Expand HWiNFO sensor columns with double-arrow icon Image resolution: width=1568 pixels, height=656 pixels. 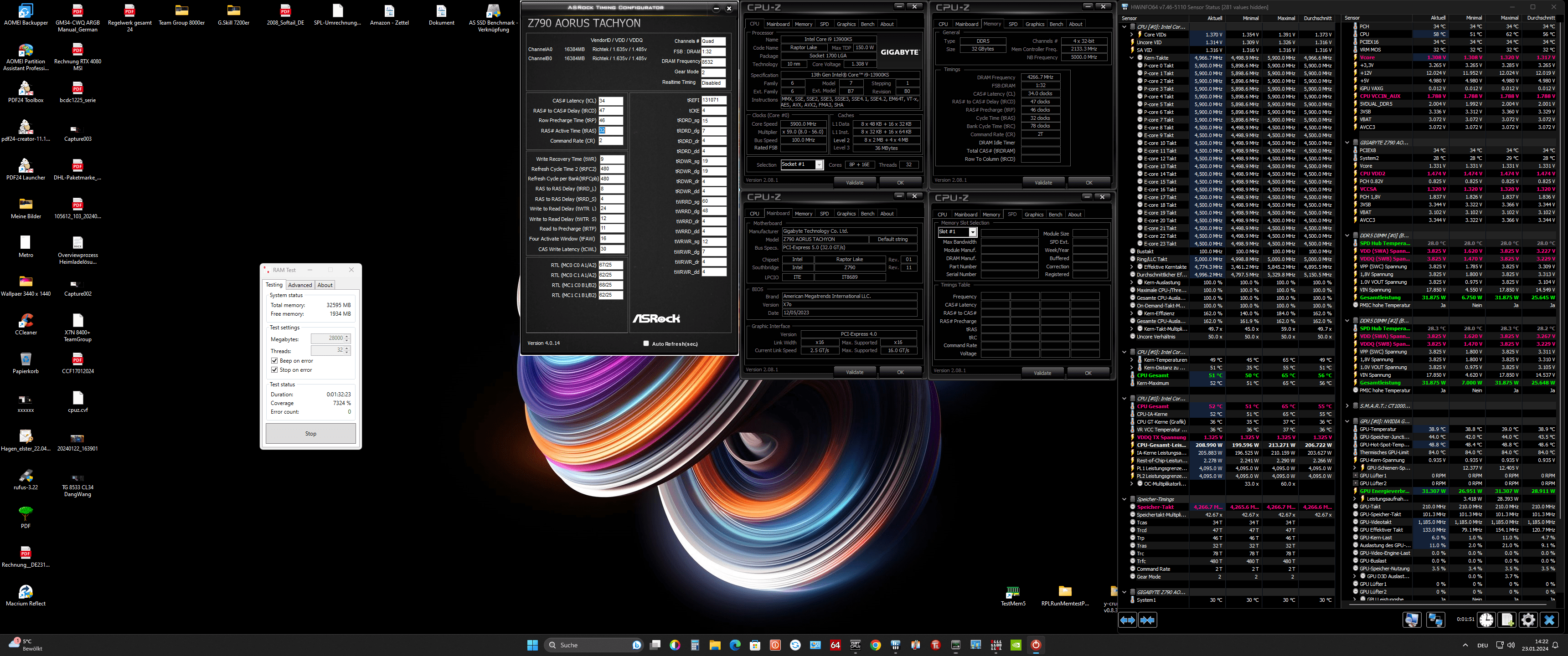click(1127, 620)
